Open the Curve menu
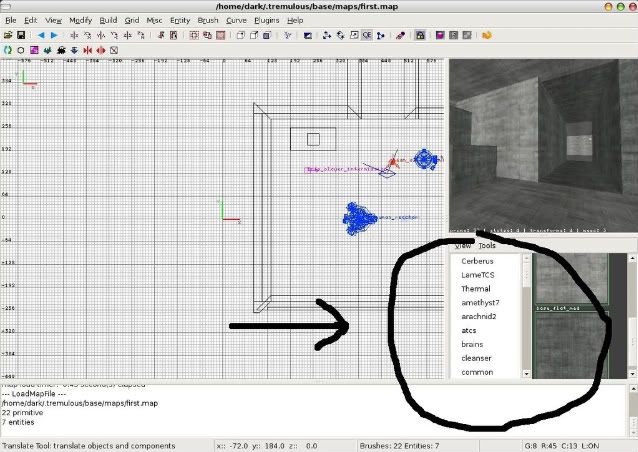The image size is (638, 452). click(x=236, y=20)
